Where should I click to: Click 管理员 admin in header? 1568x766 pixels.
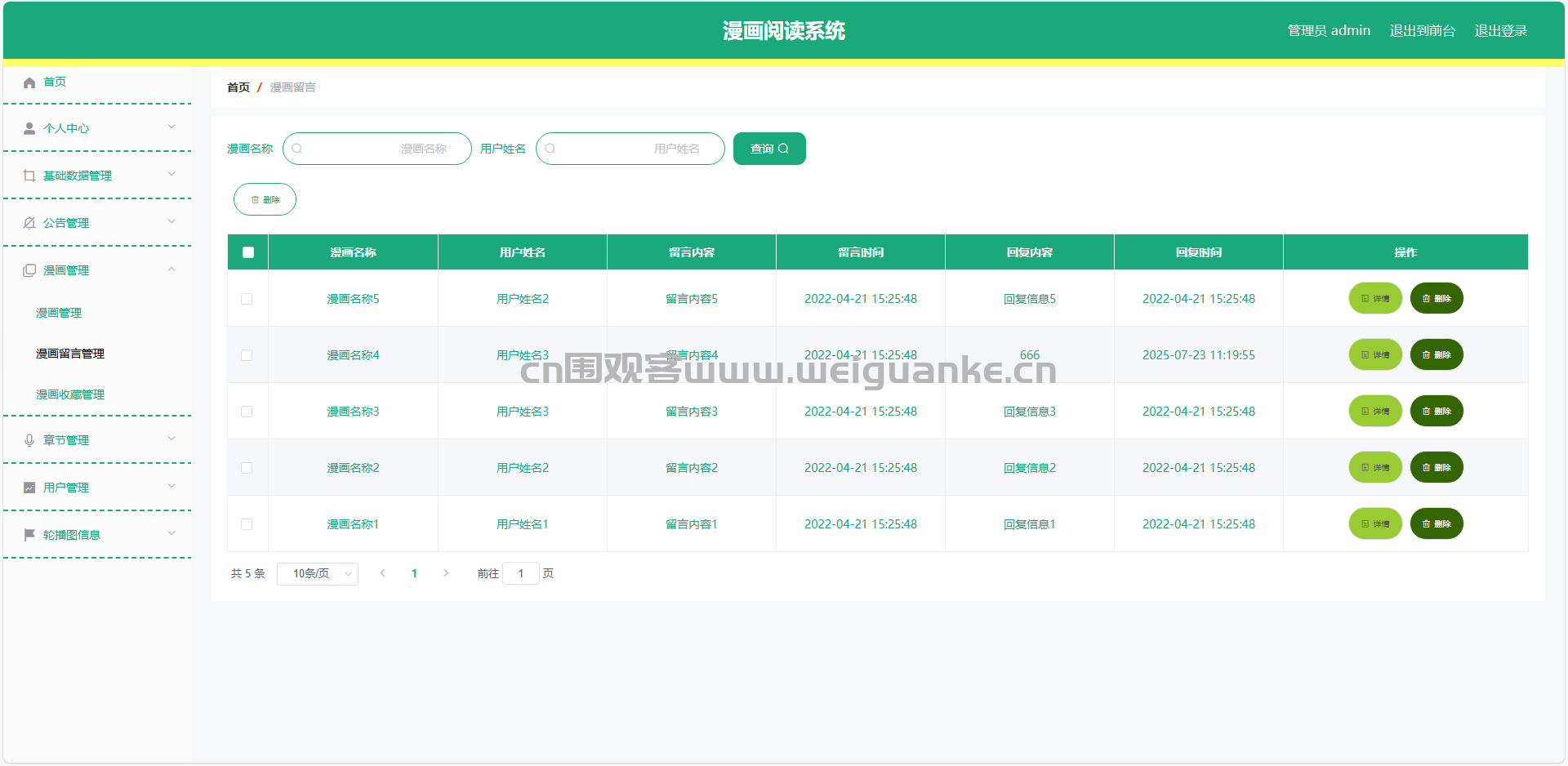(x=1329, y=31)
